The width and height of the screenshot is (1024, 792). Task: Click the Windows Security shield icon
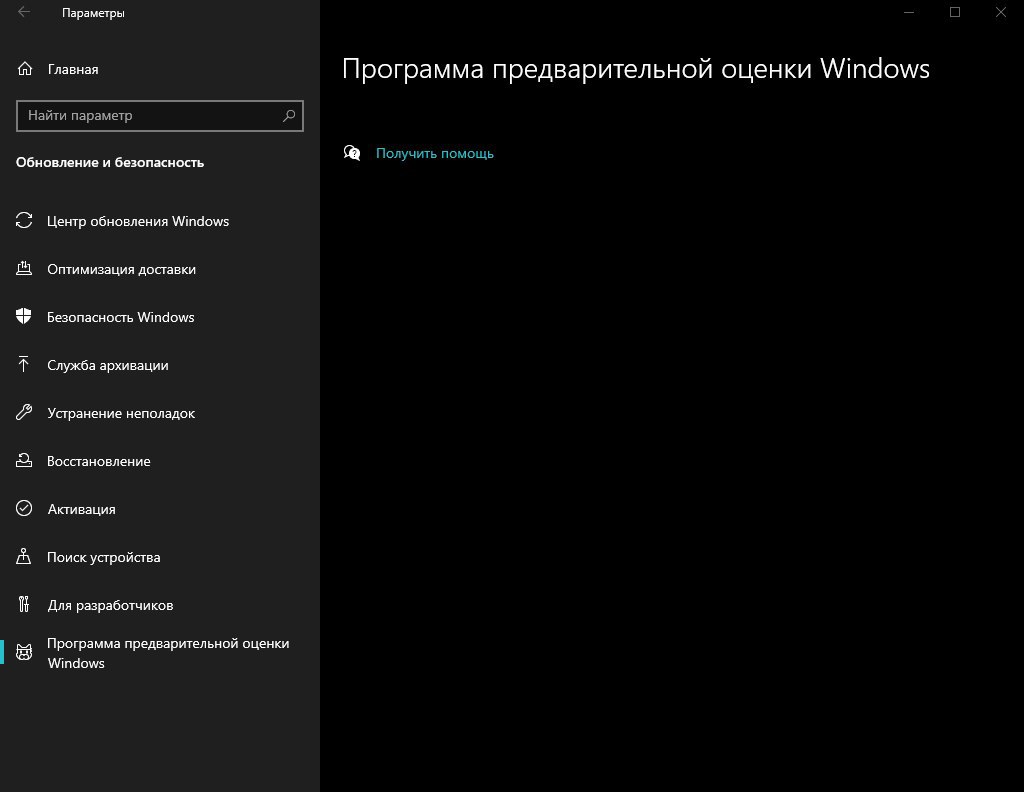click(x=24, y=317)
